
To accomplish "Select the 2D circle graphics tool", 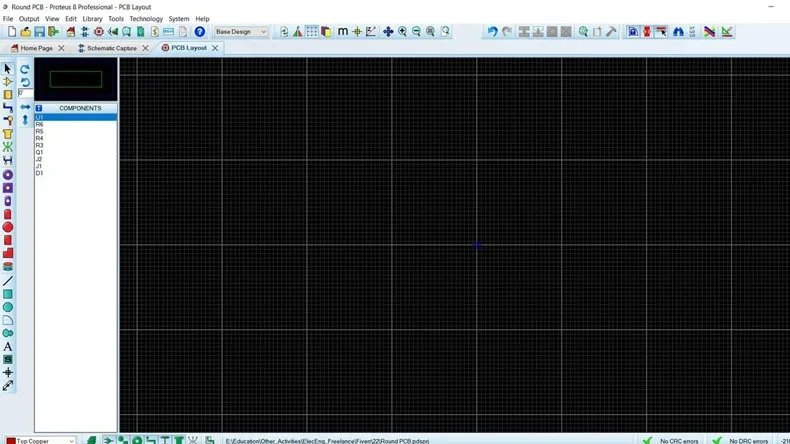I will pyautogui.click(x=8, y=307).
